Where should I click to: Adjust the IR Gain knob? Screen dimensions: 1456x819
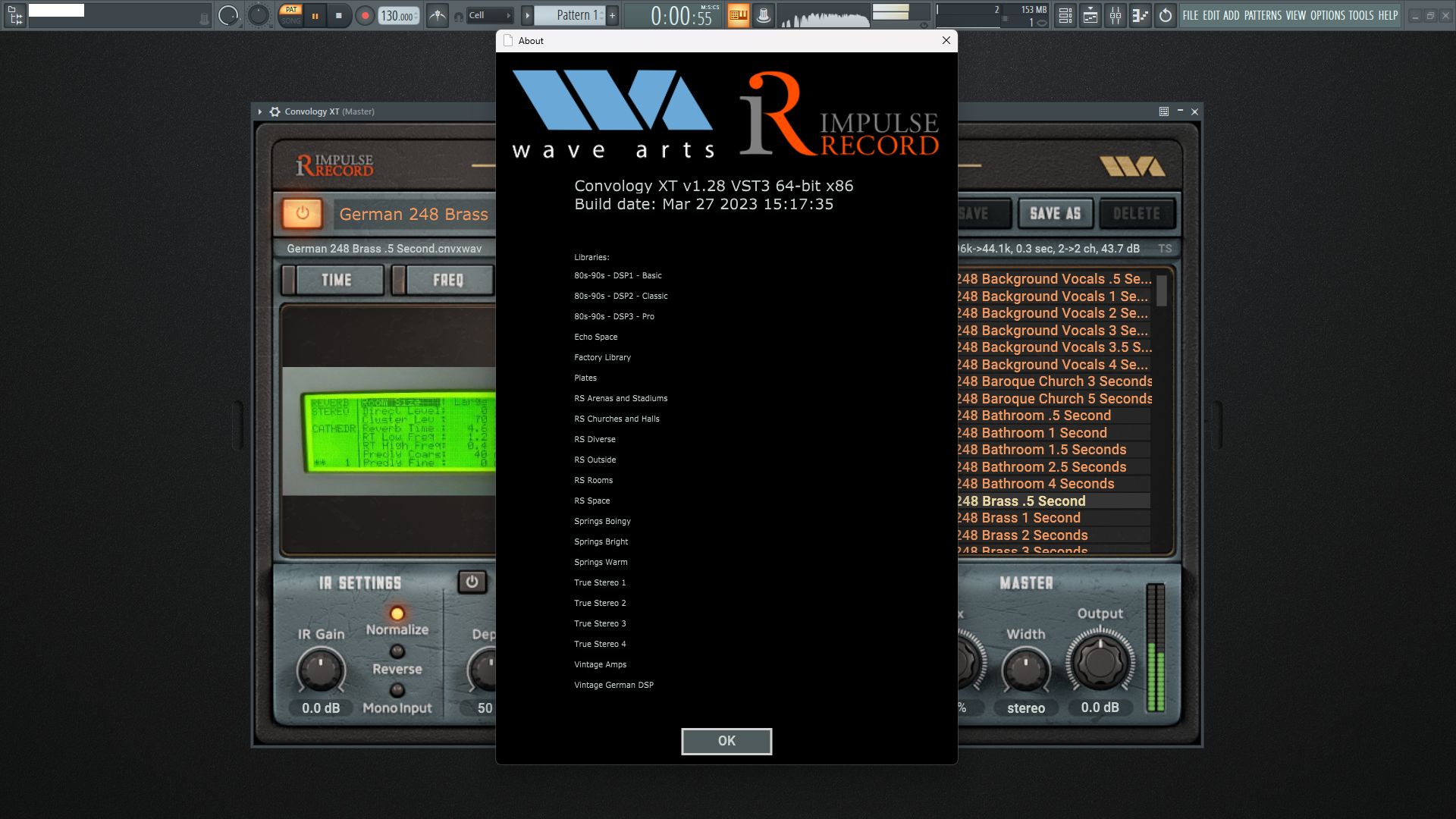321,670
